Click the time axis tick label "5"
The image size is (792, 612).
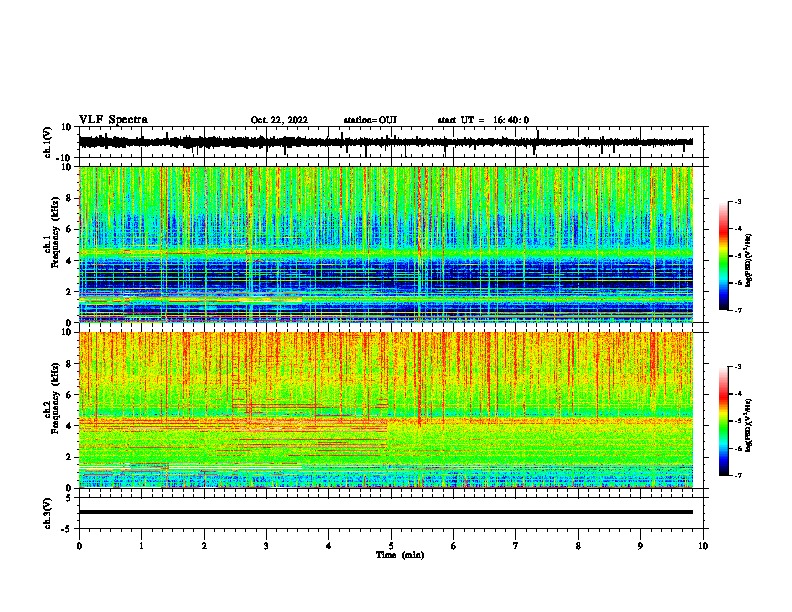point(391,546)
